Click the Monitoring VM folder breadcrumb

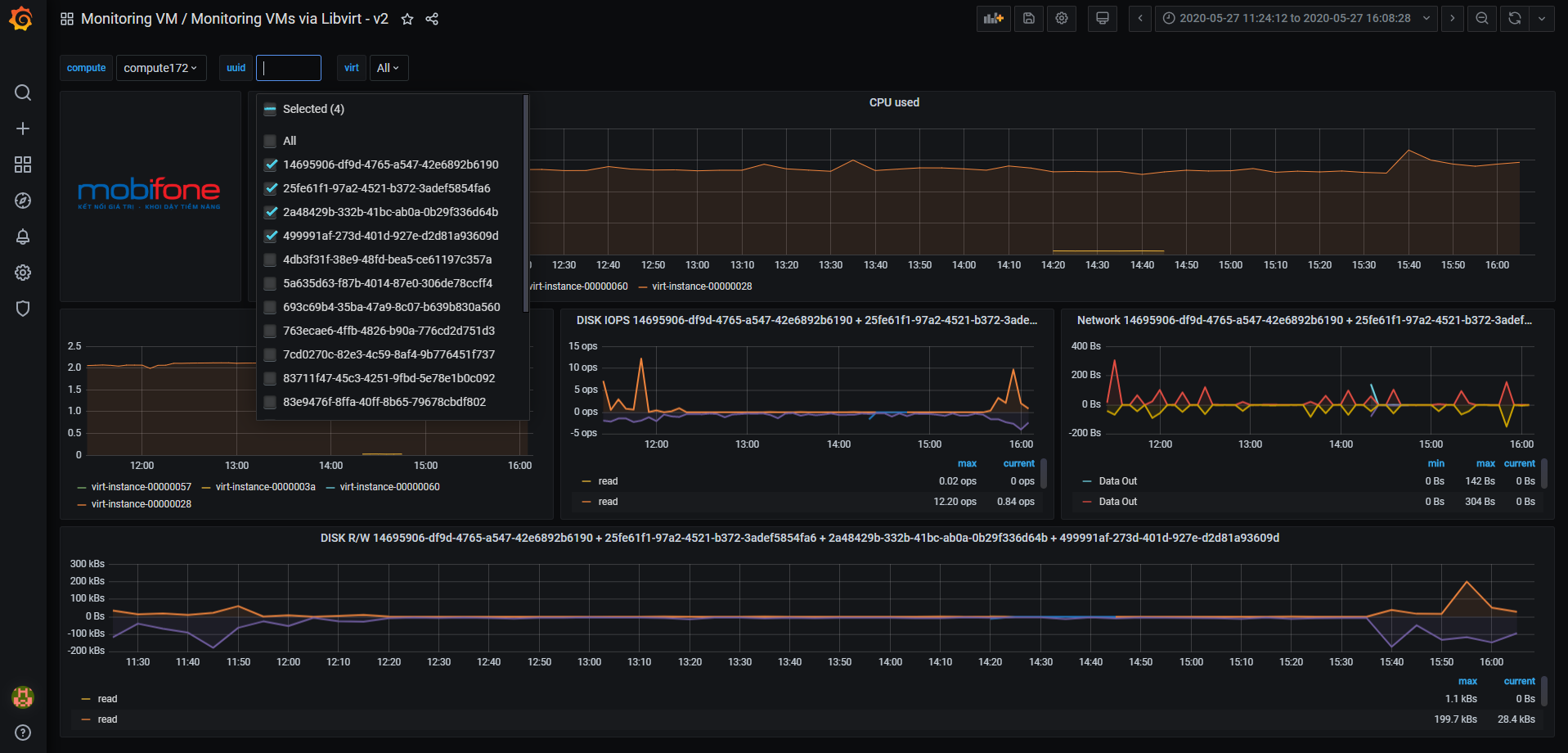click(128, 19)
